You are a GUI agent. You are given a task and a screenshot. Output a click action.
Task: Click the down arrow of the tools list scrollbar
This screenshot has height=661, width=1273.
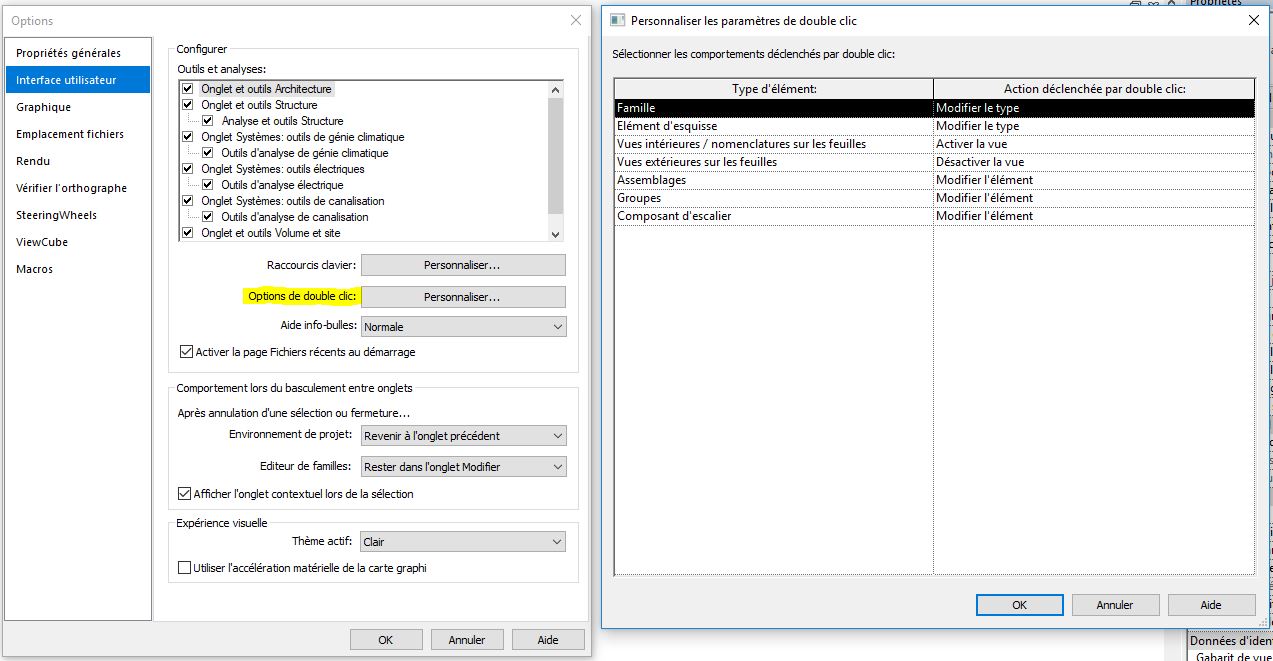(555, 233)
